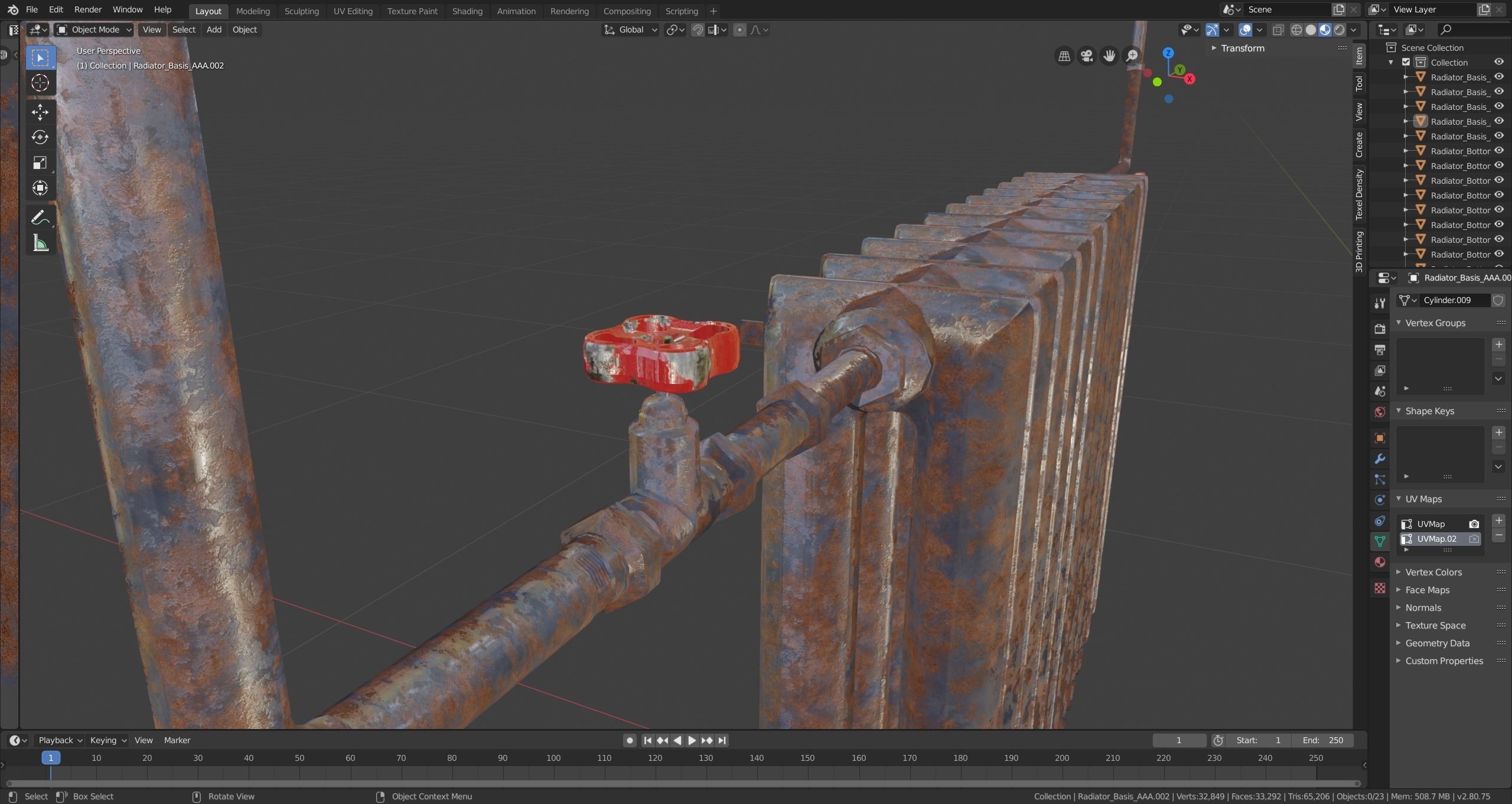Select the Move tool
The image size is (1512, 804).
(x=40, y=112)
